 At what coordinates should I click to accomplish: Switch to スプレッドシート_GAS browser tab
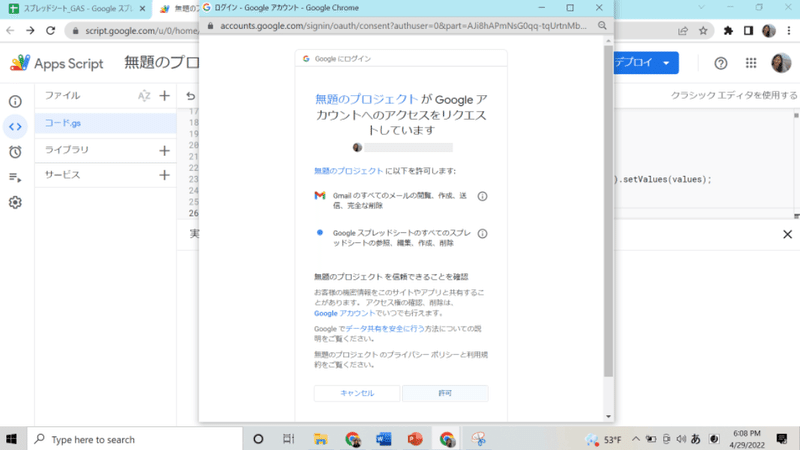click(x=78, y=9)
